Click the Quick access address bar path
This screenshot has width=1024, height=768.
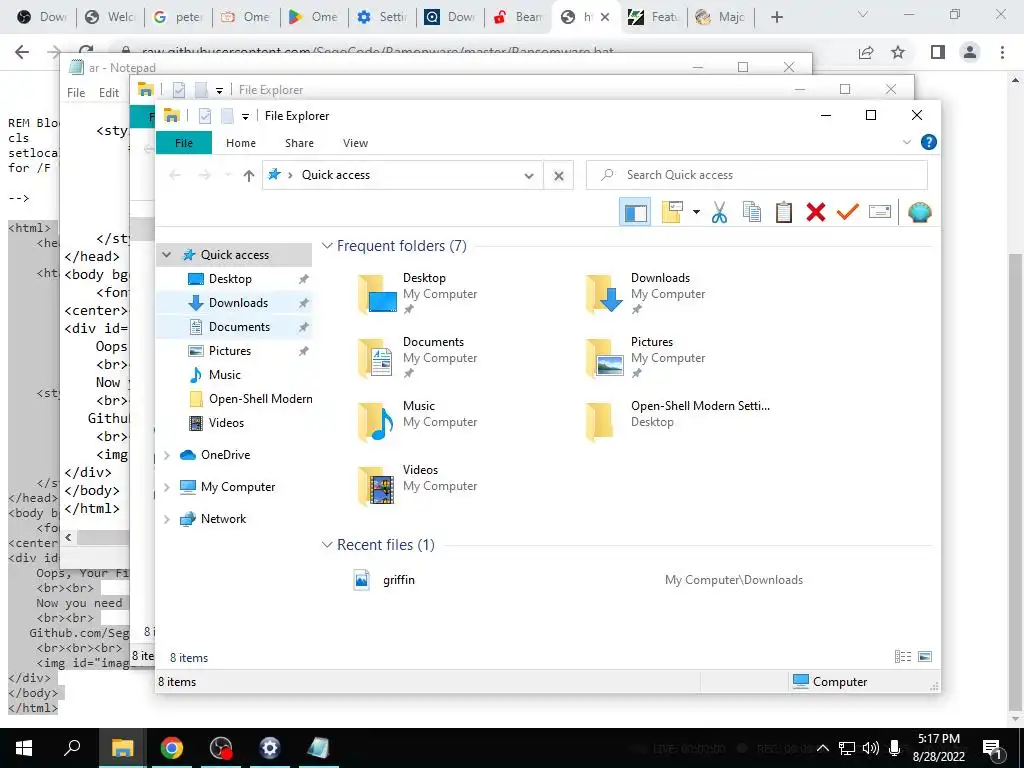click(x=336, y=175)
